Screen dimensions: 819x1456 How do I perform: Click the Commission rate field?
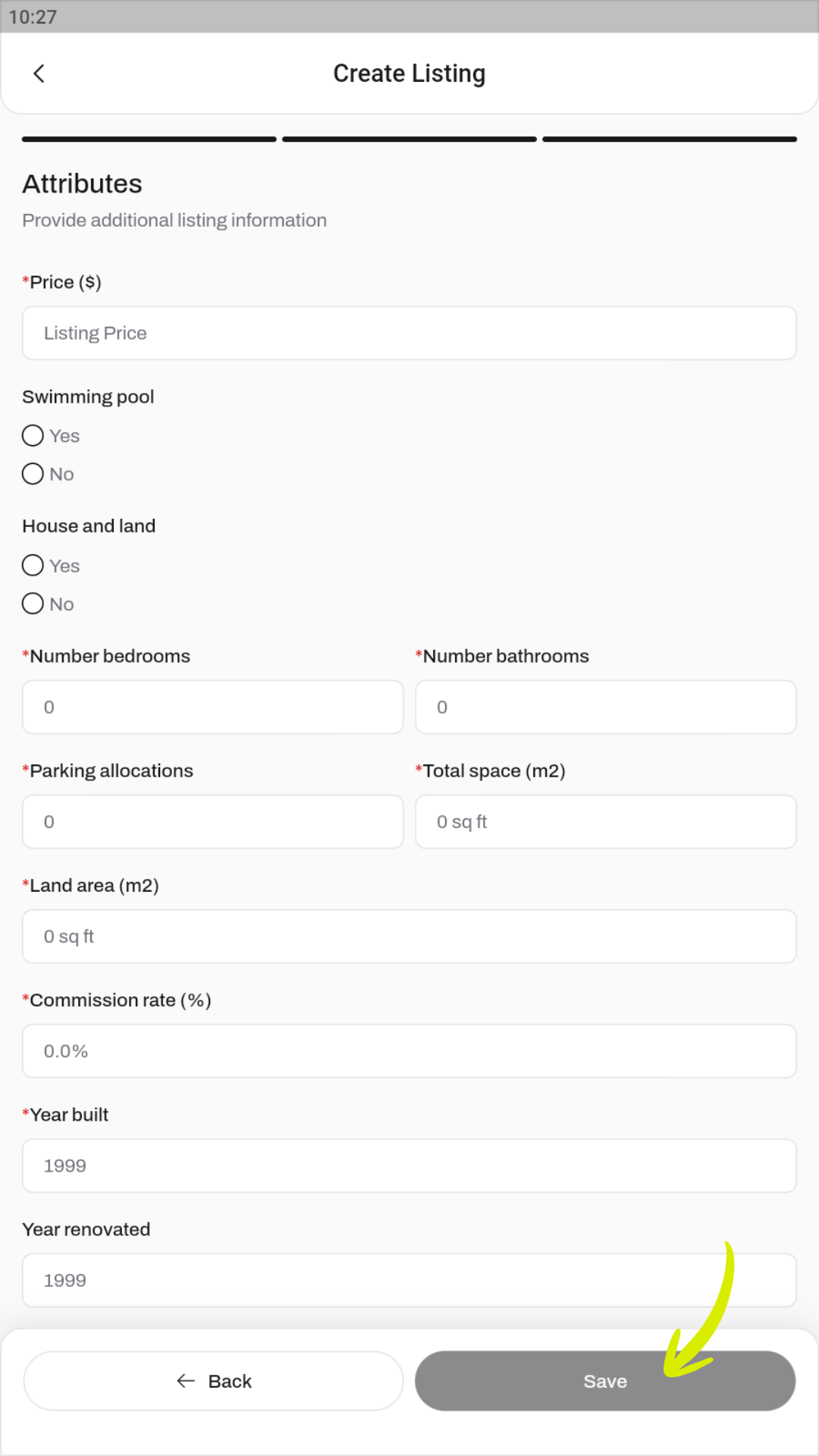coord(409,1051)
